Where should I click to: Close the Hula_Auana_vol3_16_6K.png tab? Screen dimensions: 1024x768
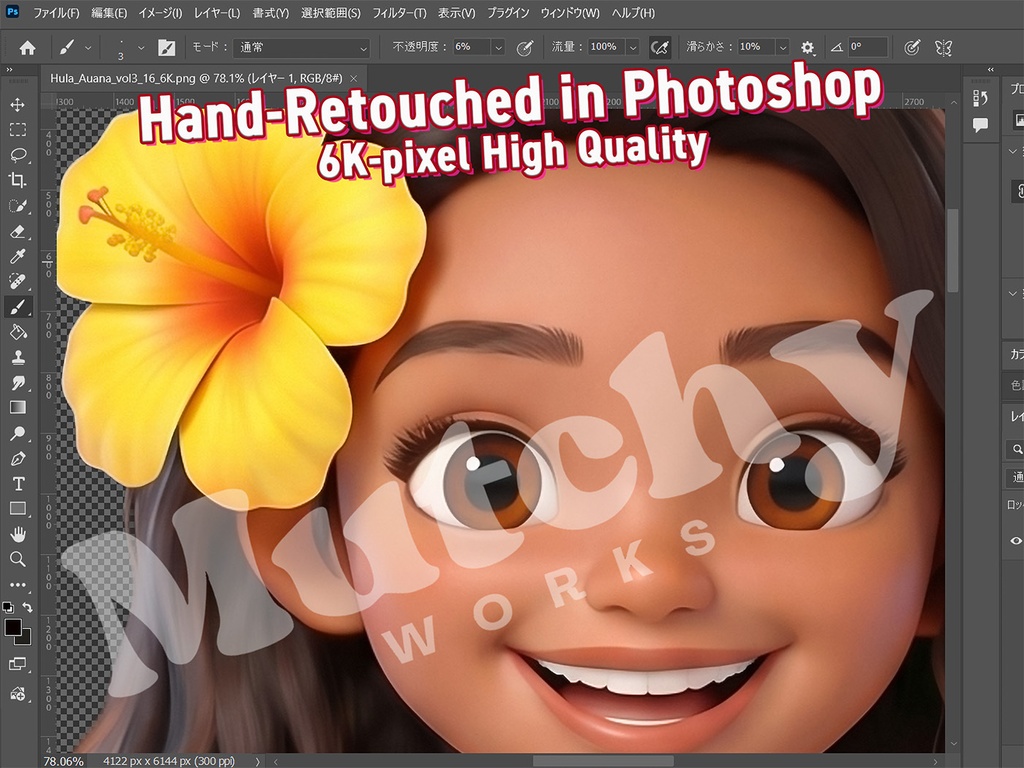coord(354,78)
